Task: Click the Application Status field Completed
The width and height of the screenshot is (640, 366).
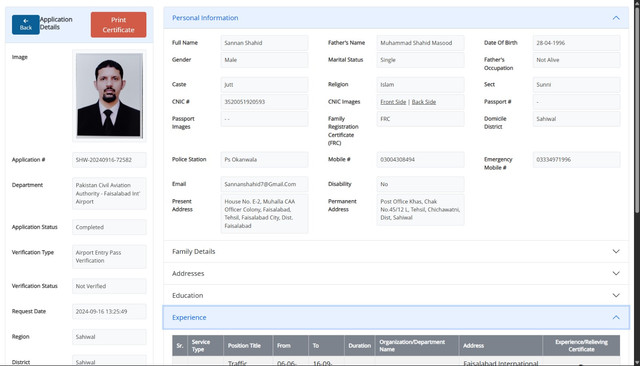Action: (x=109, y=227)
